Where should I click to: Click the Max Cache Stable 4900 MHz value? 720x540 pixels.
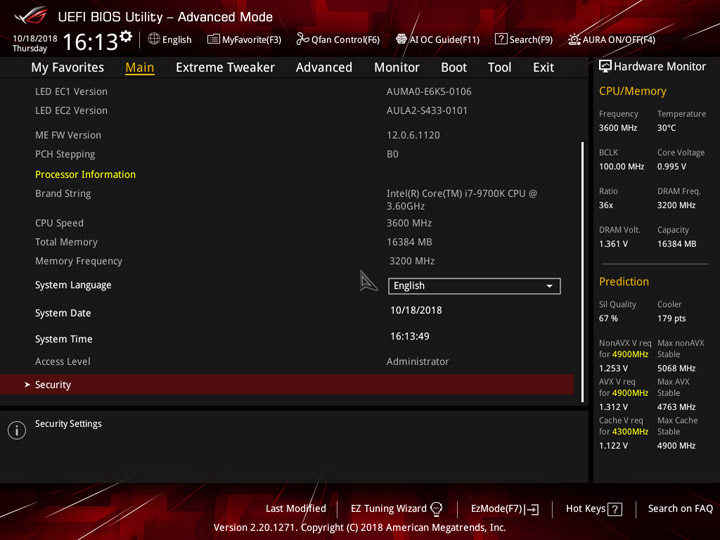tap(676, 445)
